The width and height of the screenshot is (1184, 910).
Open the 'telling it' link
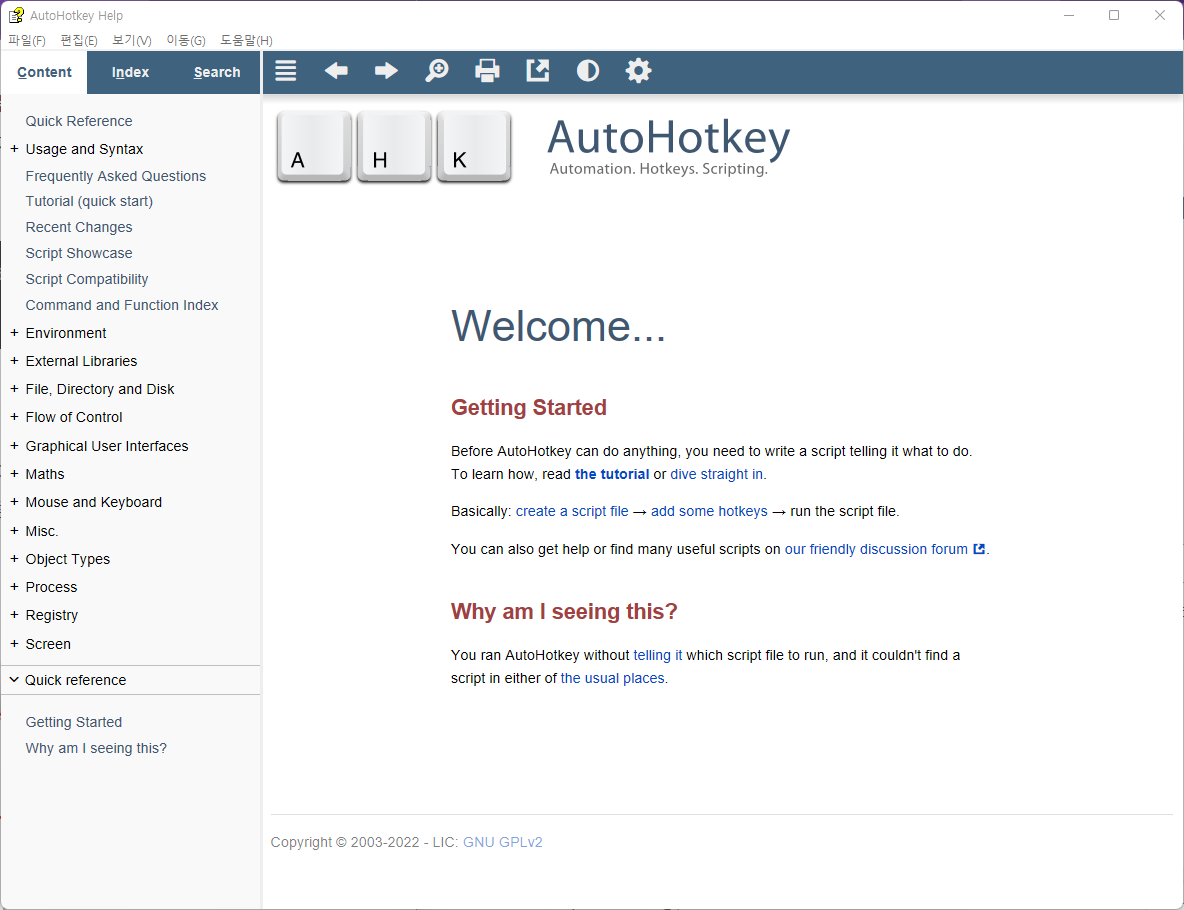[x=658, y=655]
